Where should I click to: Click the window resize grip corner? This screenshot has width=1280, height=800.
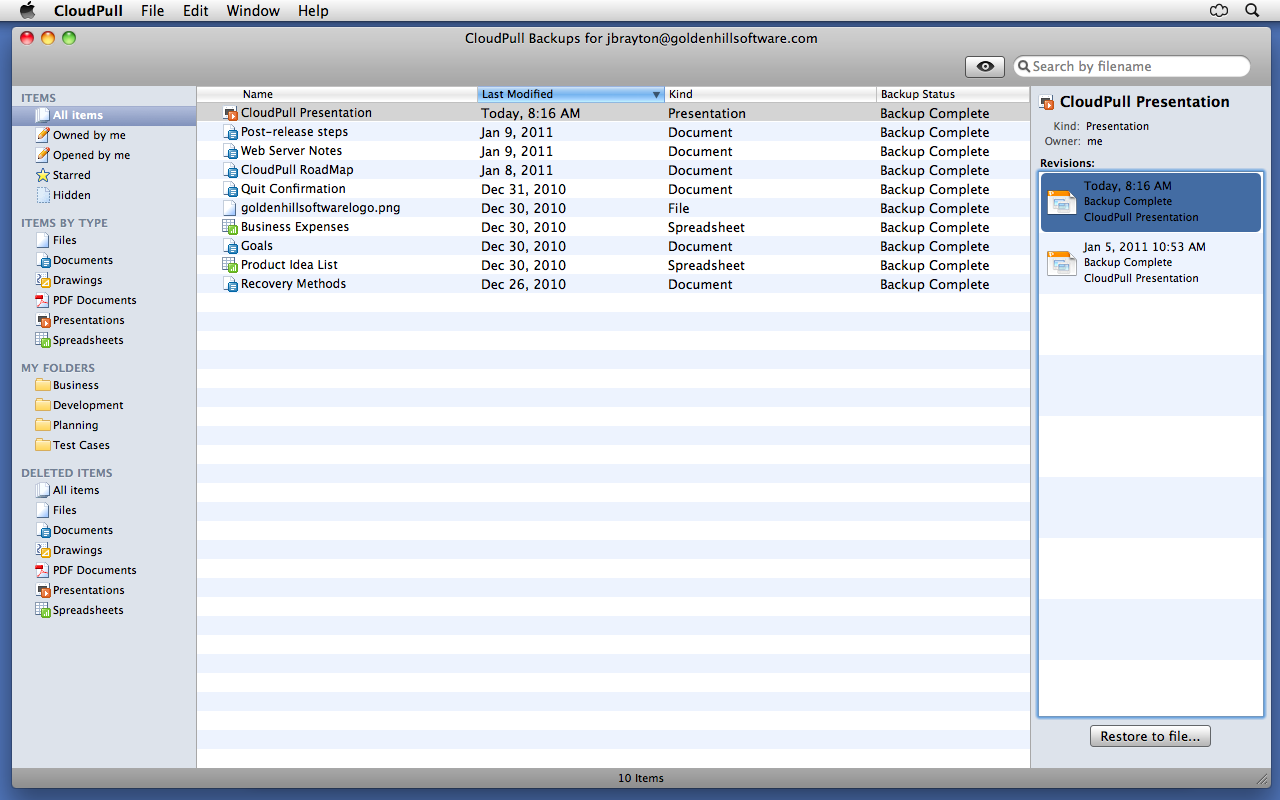tap(1261, 778)
